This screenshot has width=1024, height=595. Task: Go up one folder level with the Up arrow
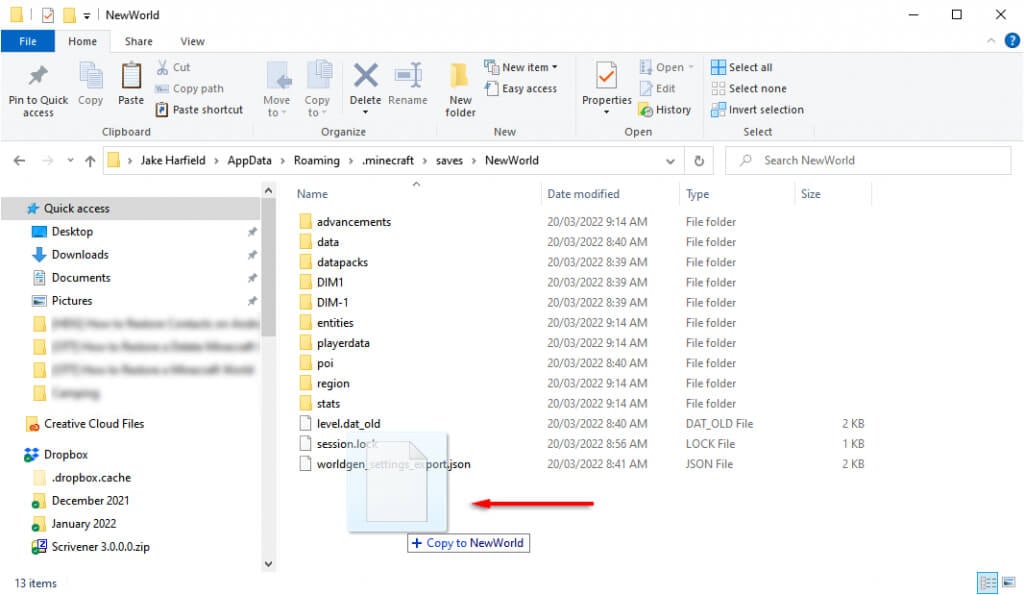coord(90,160)
